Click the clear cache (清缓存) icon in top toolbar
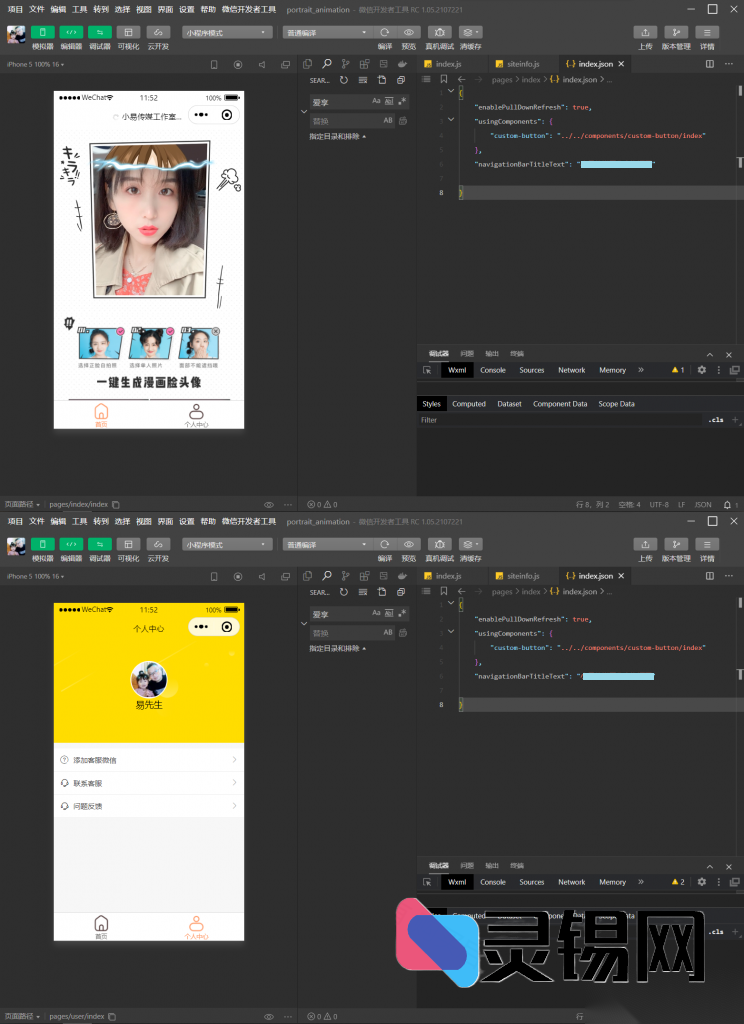 (470, 32)
